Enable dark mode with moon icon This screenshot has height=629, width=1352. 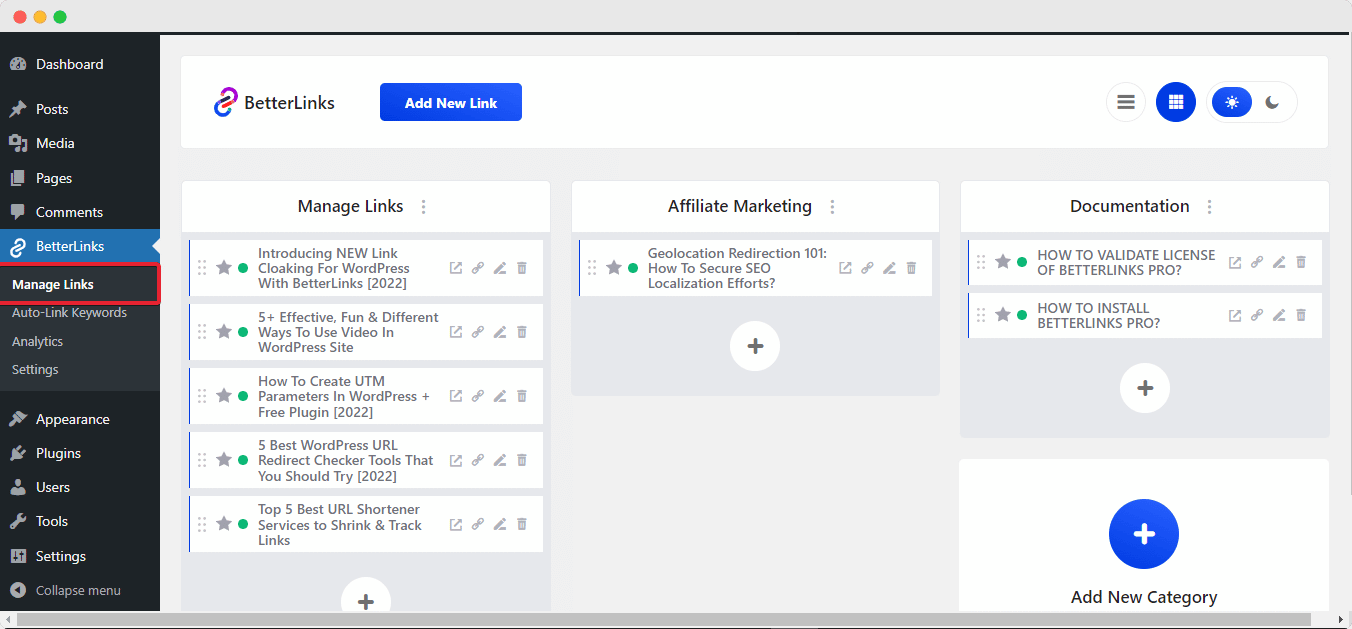click(1272, 102)
